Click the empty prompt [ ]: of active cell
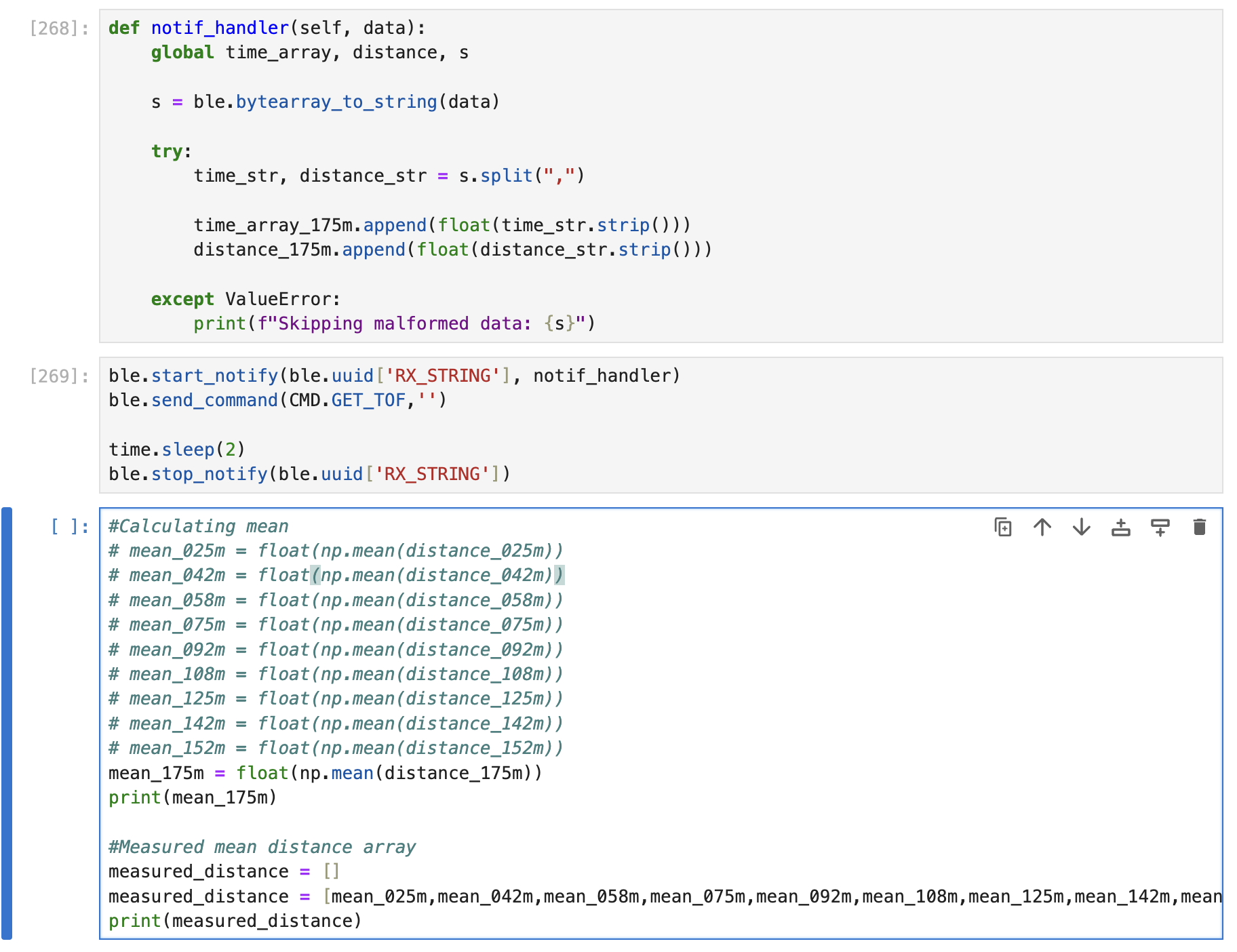This screenshot has height=952, width=1237. [x=70, y=526]
